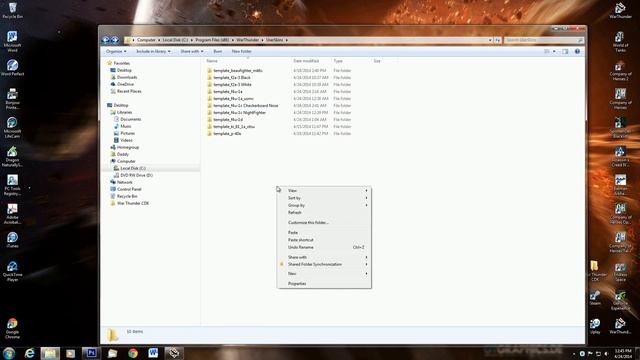Click Computer breadcrumb segment

coord(146,40)
